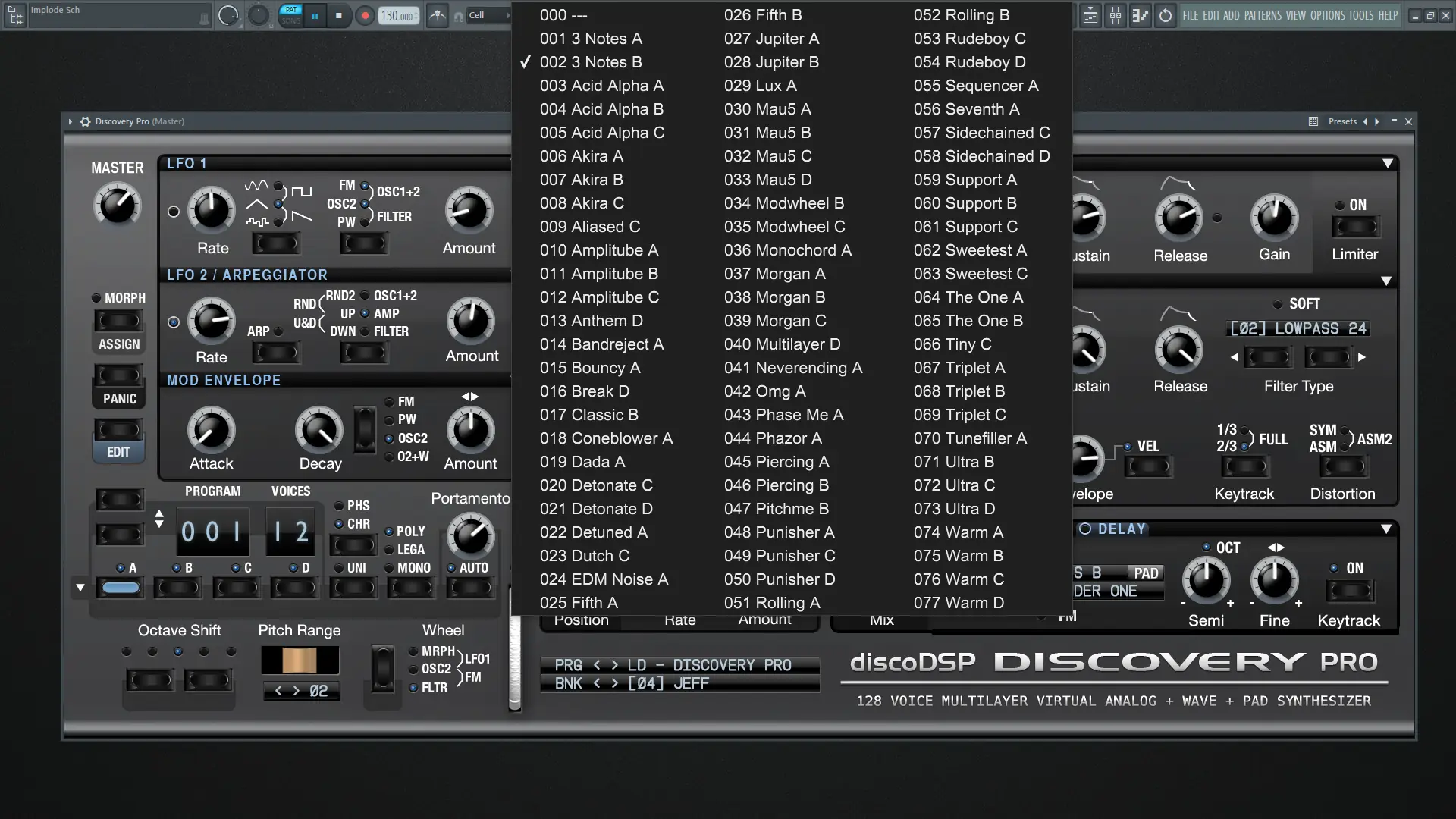Open the OPTIONS menu

click(1327, 15)
